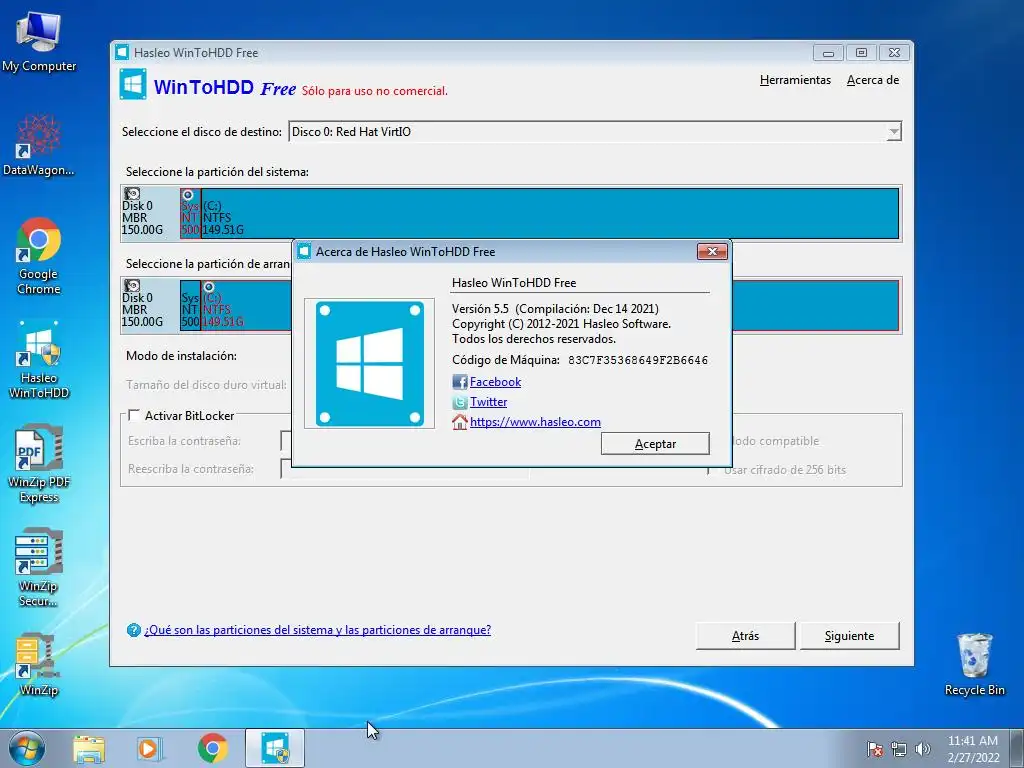Launch Hasleo WinToHDD desktop shortcut

tap(39, 359)
